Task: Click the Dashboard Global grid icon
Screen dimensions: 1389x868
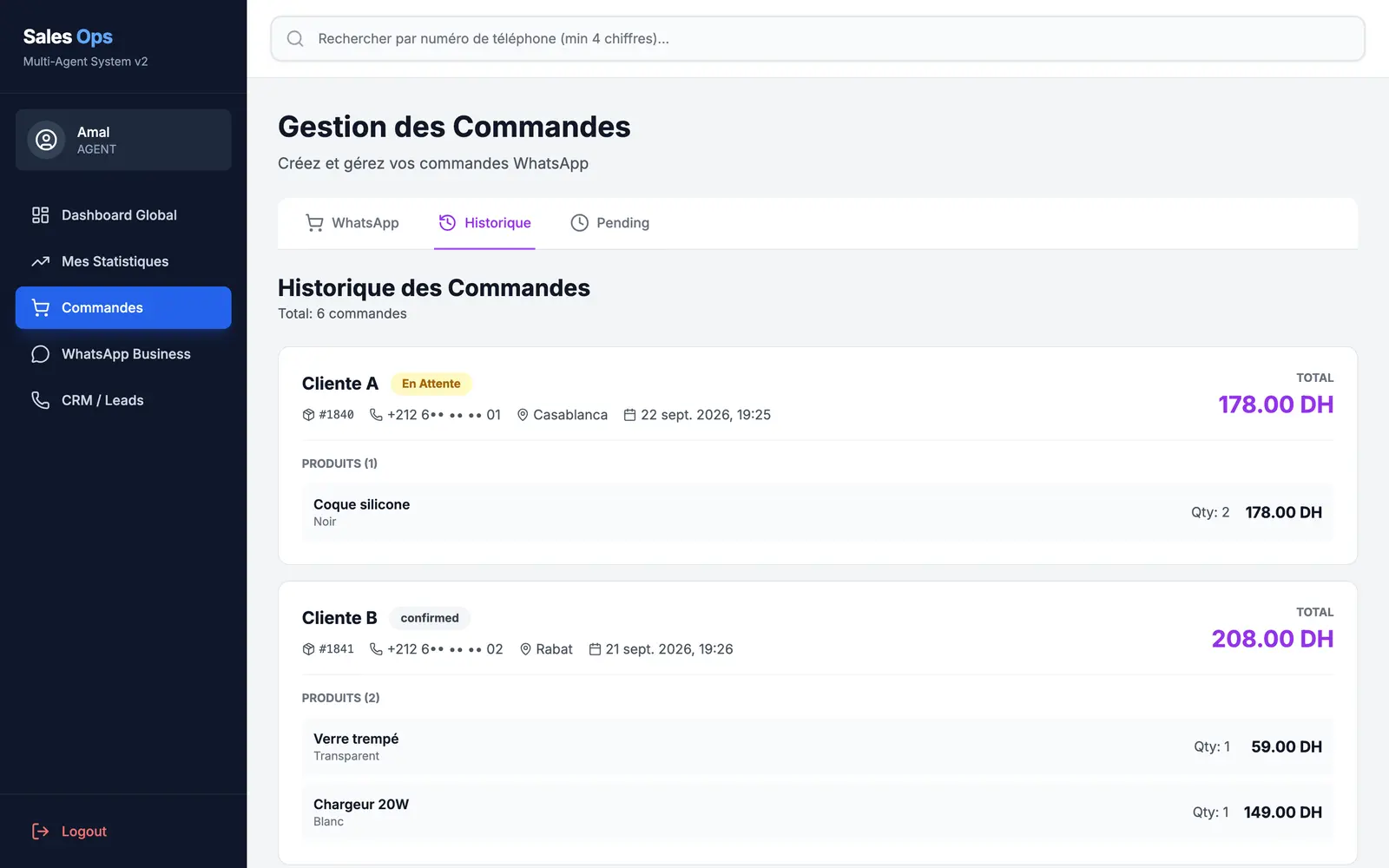Action: 41,215
